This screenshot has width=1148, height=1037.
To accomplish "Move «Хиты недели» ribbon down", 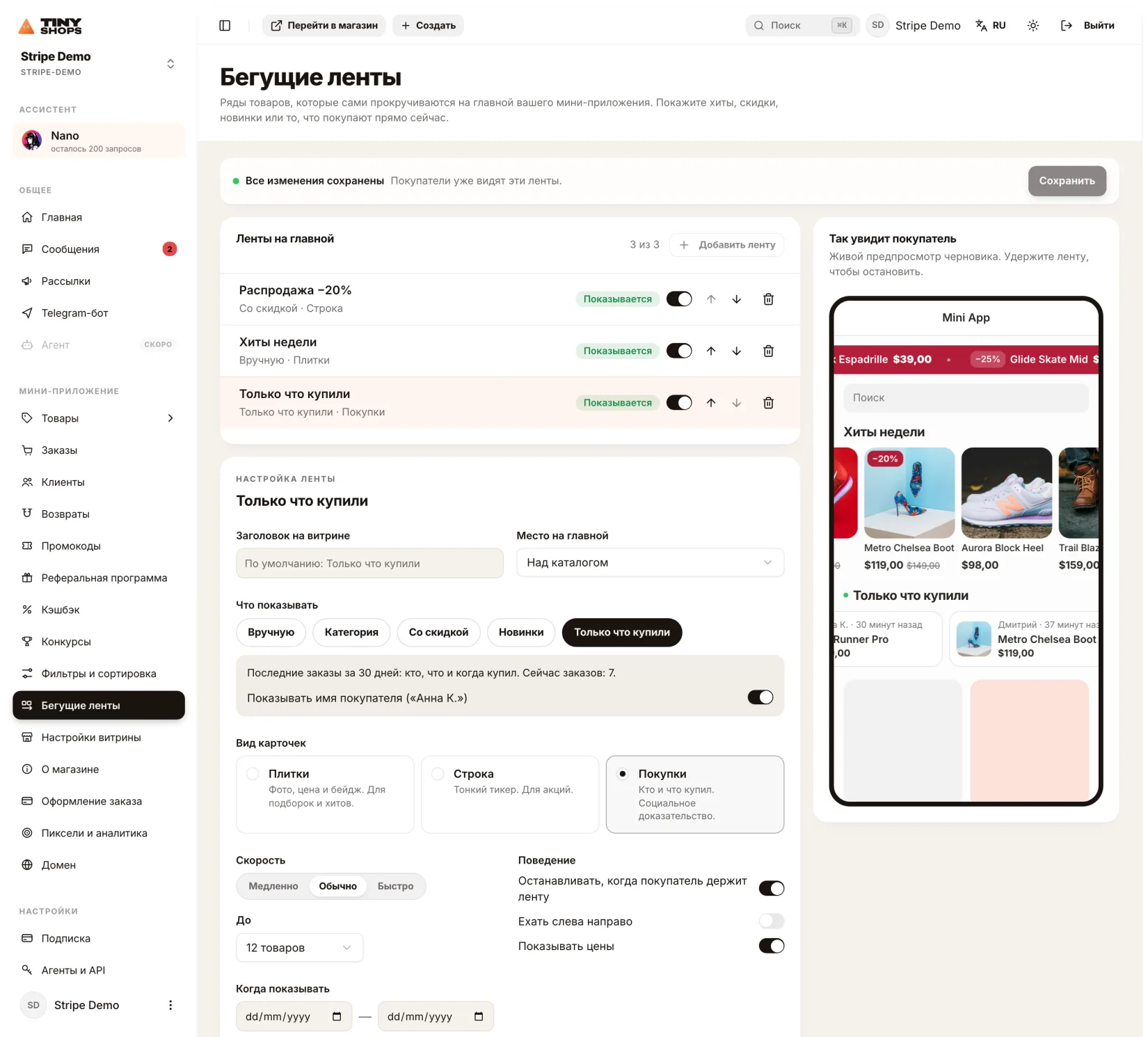I will 737,351.
